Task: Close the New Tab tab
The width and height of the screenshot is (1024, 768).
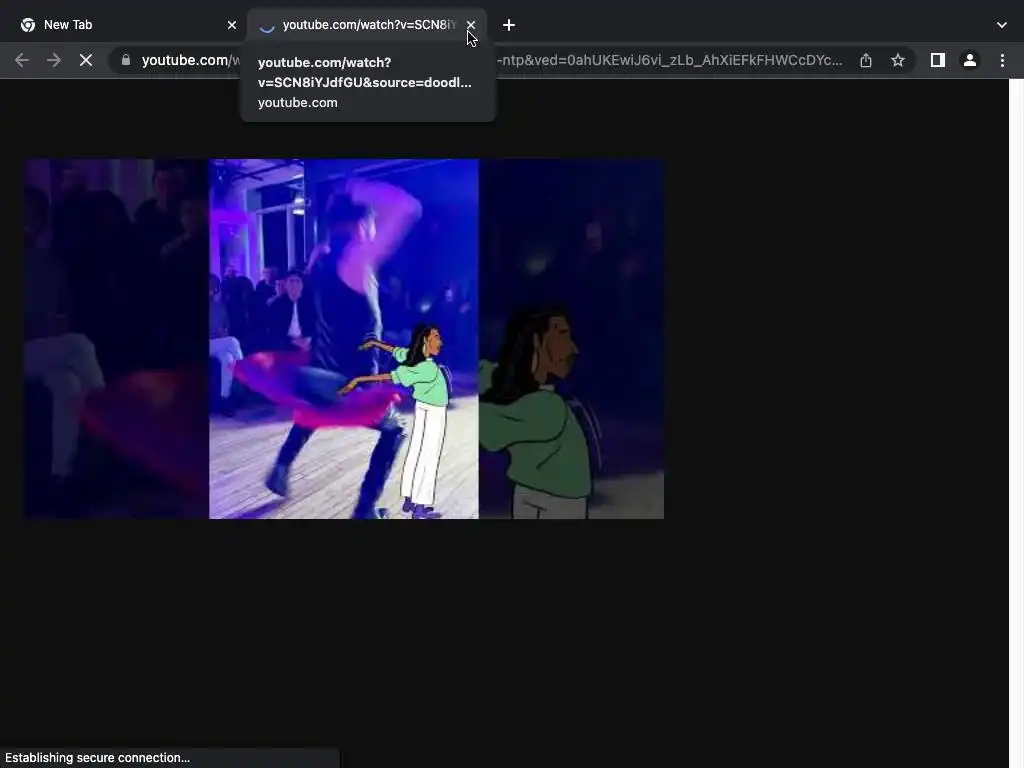Action: [232, 25]
